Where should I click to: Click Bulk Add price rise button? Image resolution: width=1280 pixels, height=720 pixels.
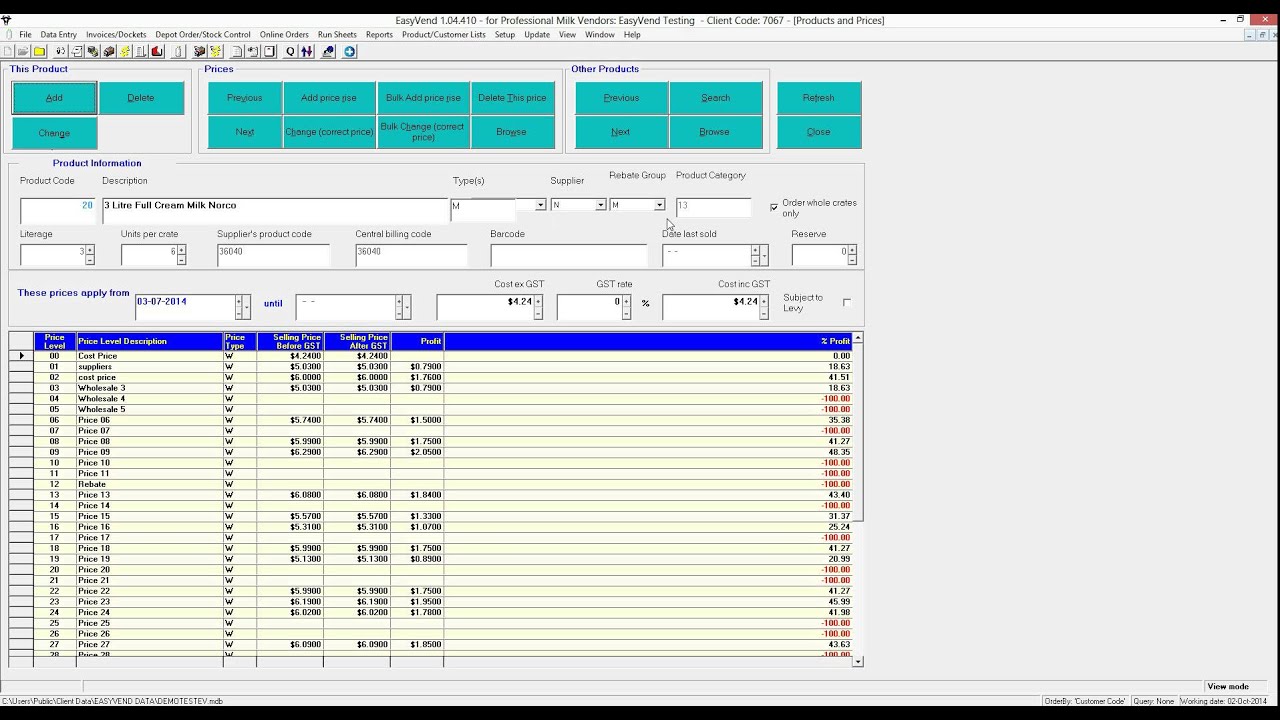[x=423, y=98]
